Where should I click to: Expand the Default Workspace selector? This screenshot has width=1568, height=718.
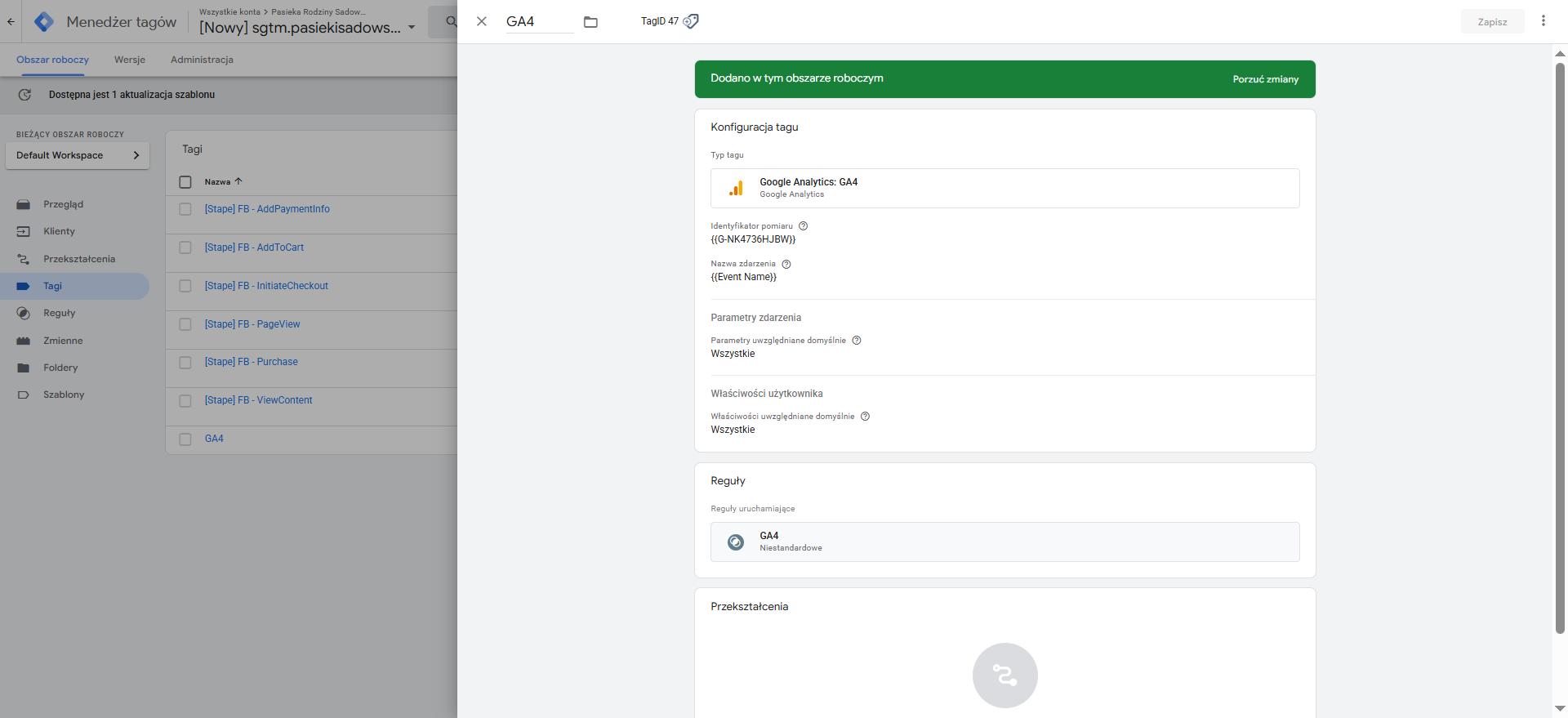(x=78, y=155)
